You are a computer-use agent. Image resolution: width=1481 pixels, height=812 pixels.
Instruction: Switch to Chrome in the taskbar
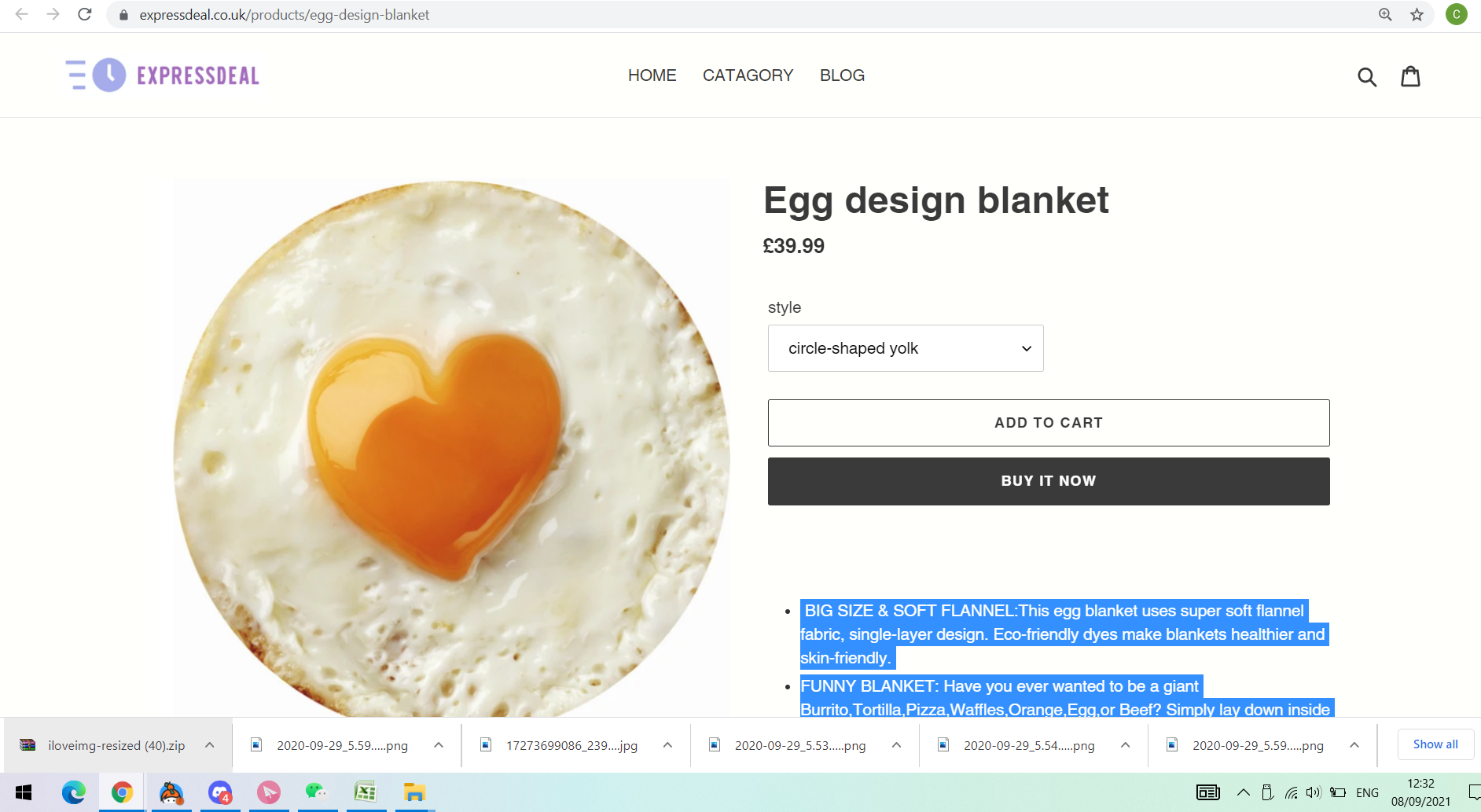(122, 792)
